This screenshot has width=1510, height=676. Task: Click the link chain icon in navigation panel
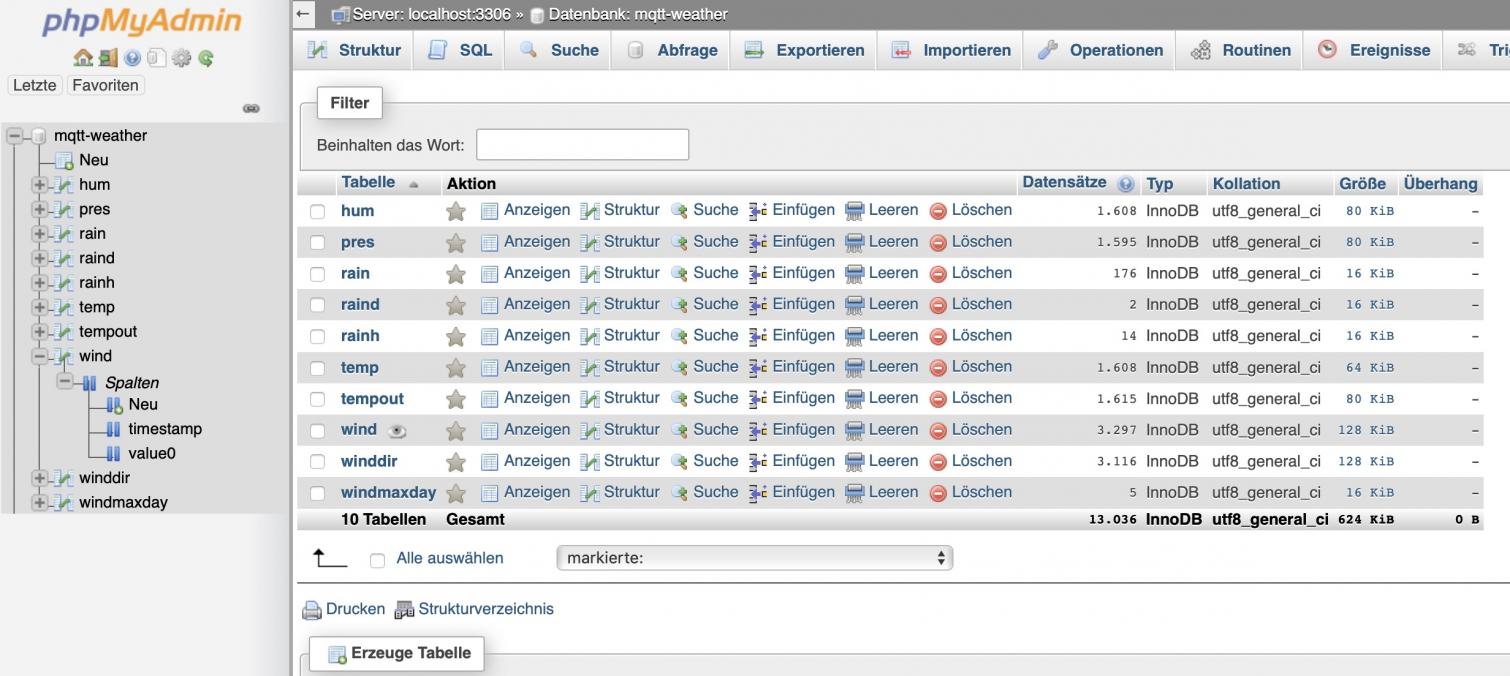tap(251, 108)
